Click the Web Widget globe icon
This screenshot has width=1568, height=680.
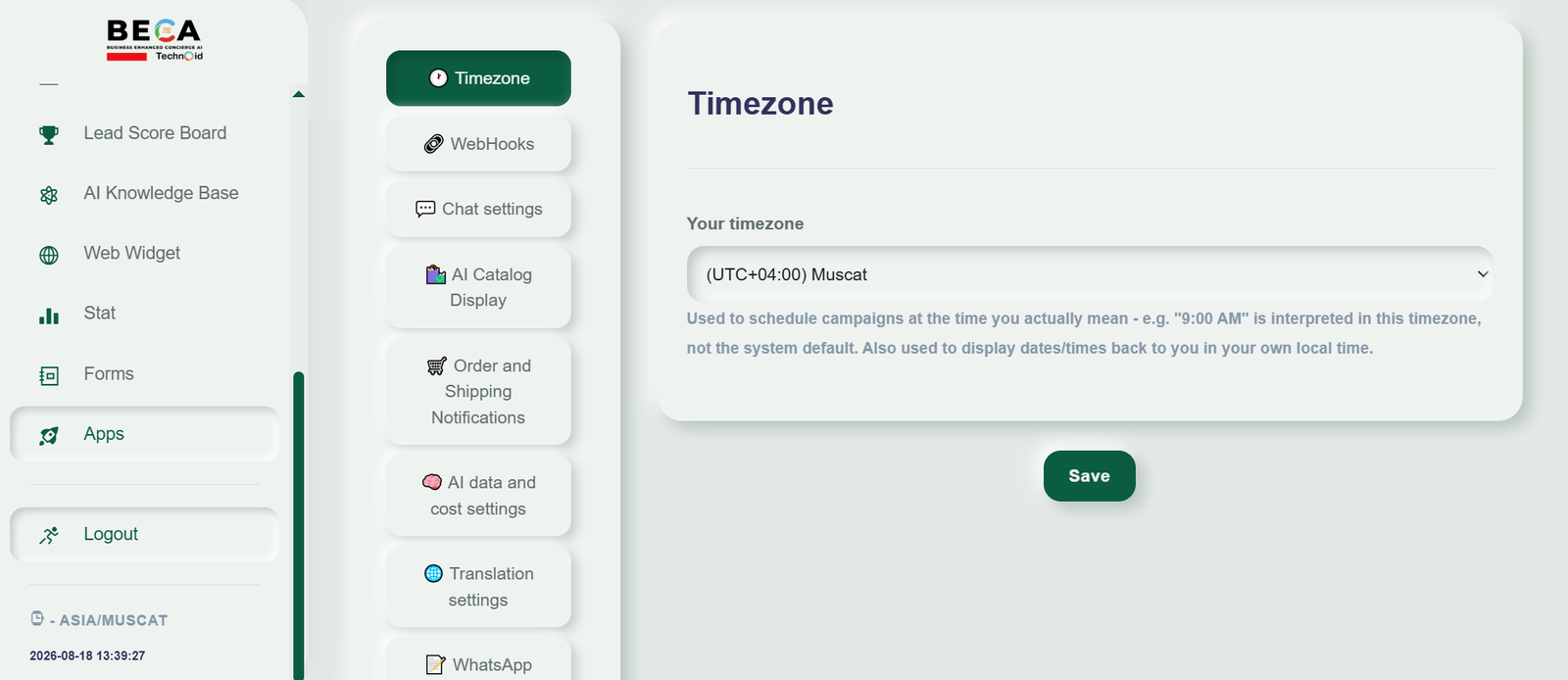[49, 255]
